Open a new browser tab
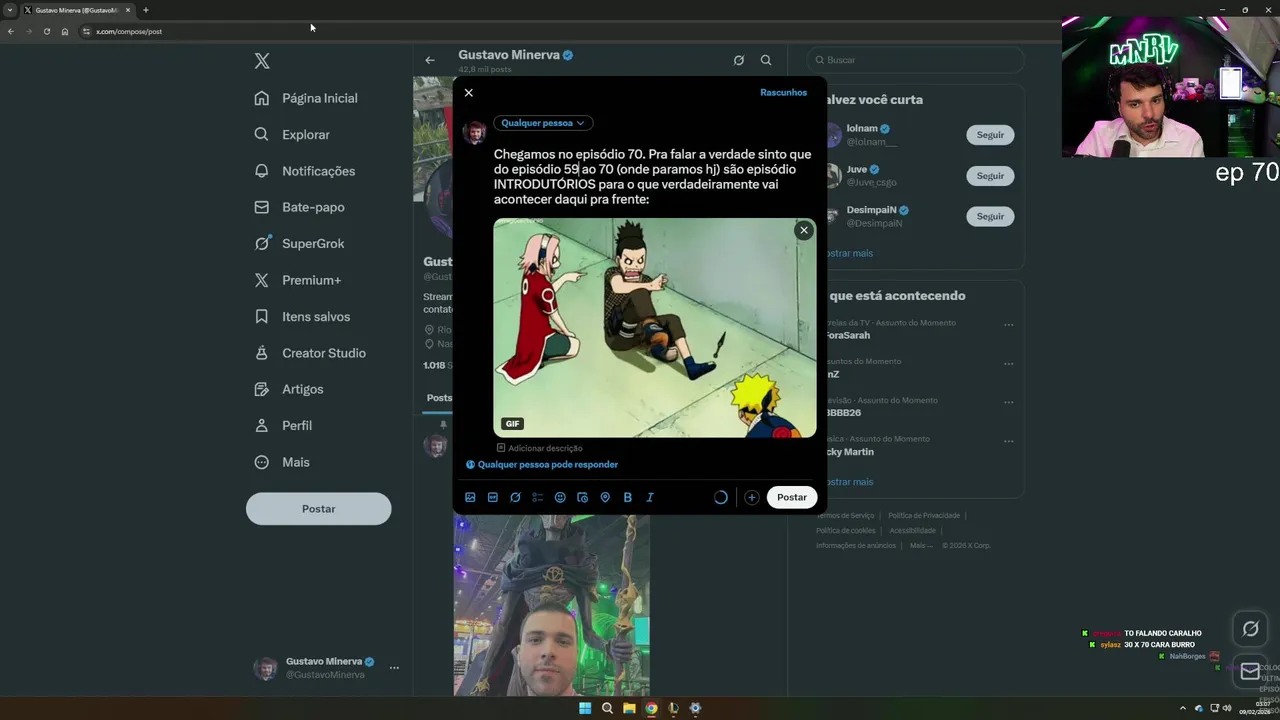Viewport: 1280px width, 720px height. click(145, 10)
